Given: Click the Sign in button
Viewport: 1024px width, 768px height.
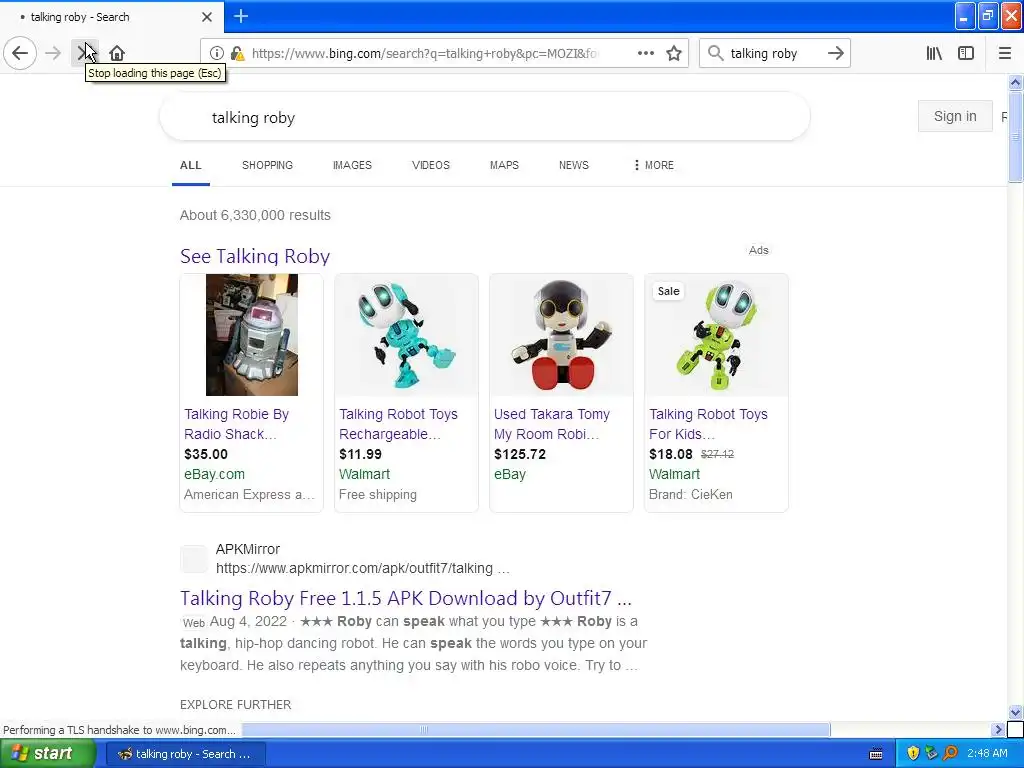Looking at the screenshot, I should coord(955,116).
